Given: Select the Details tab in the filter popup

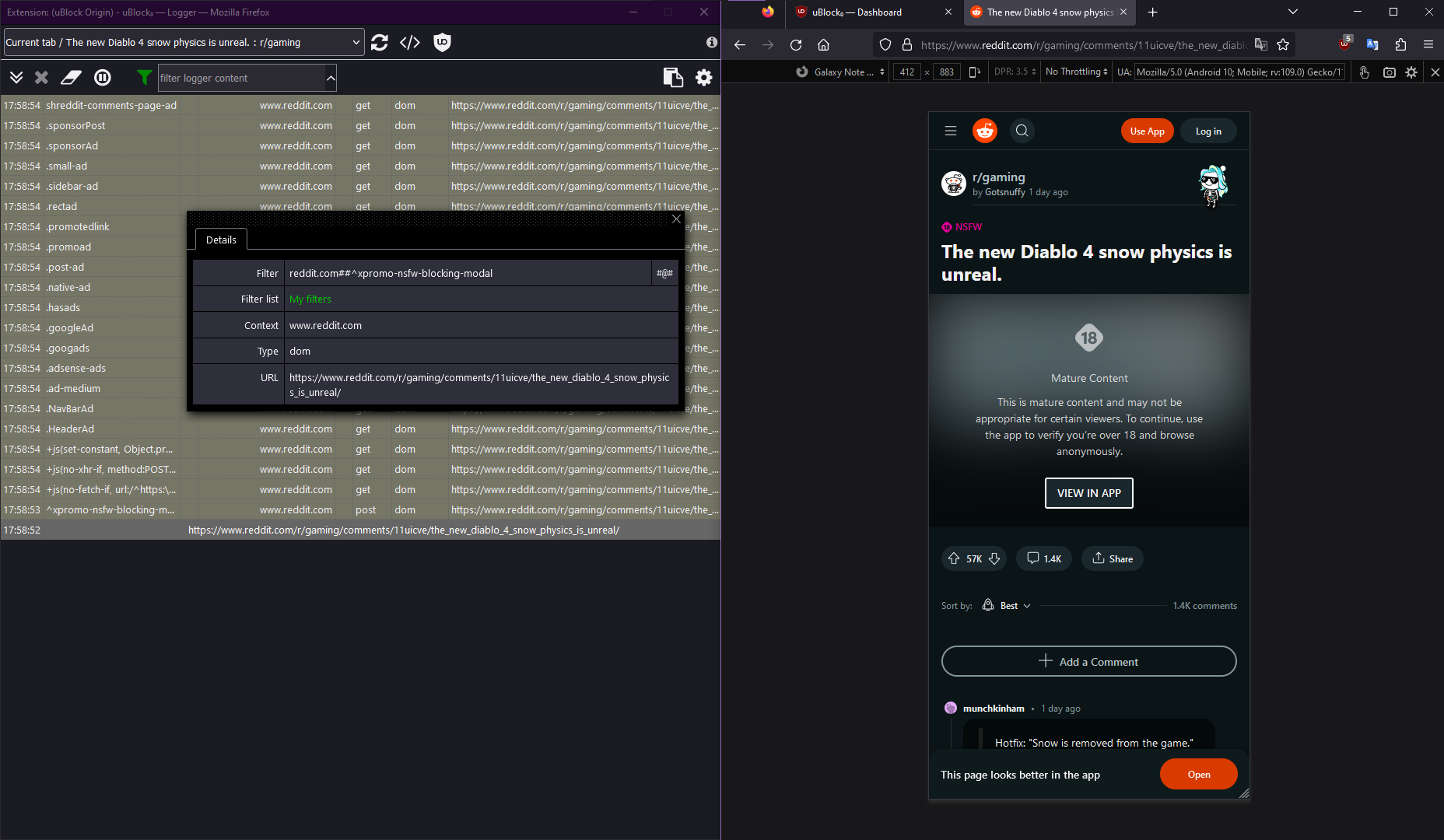Looking at the screenshot, I should click(x=221, y=240).
